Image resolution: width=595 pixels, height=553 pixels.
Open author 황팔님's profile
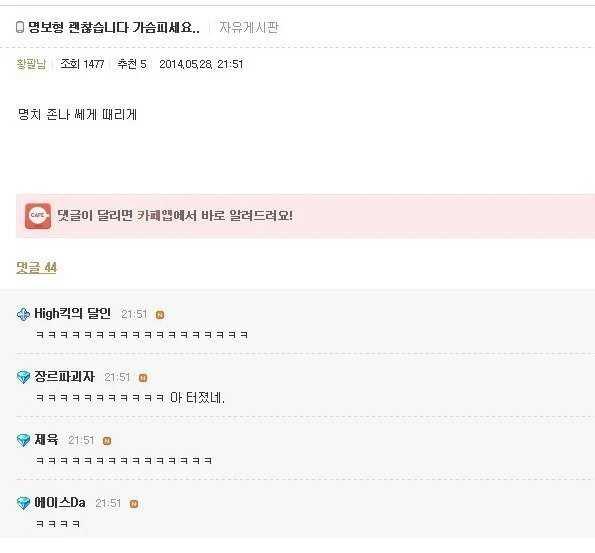tap(31, 64)
